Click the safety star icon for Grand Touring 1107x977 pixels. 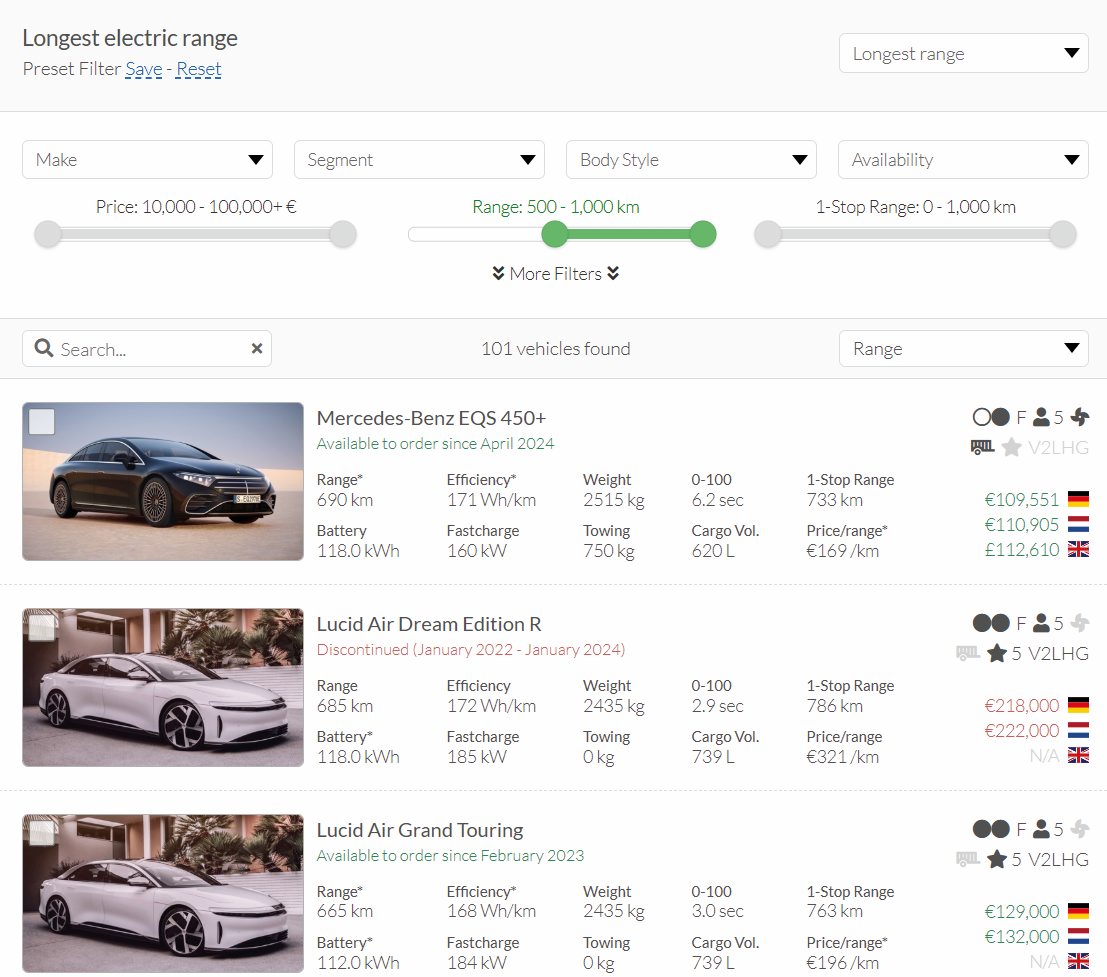[x=997, y=859]
